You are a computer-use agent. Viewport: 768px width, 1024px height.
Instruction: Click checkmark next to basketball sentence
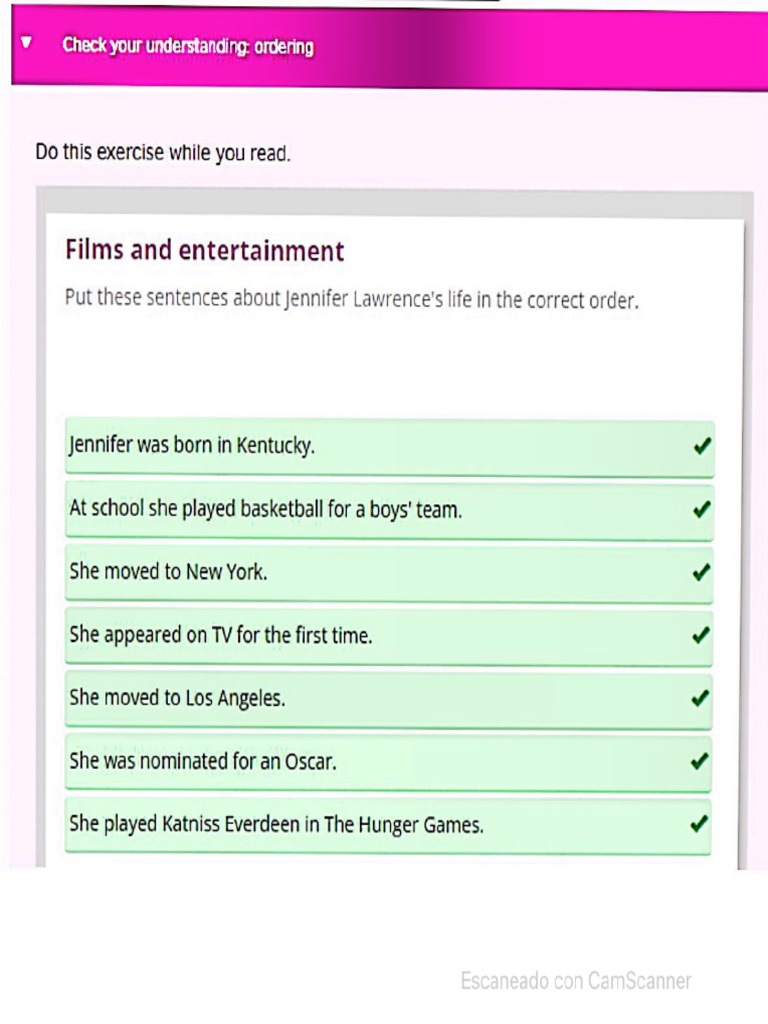tap(702, 509)
